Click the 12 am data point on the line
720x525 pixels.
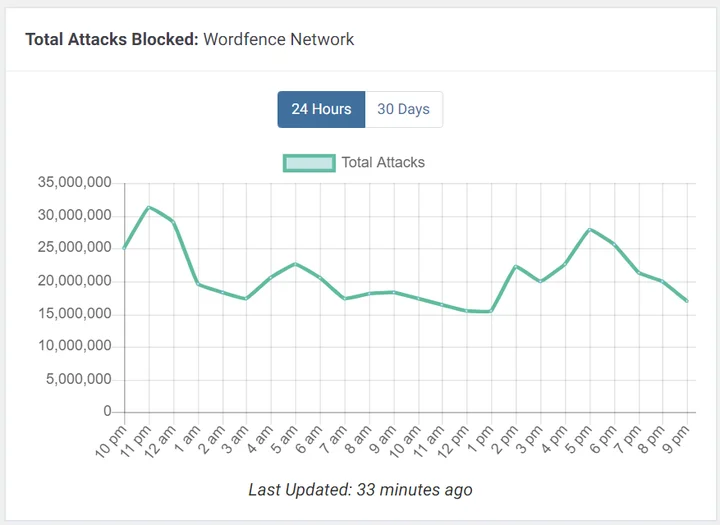point(173,221)
